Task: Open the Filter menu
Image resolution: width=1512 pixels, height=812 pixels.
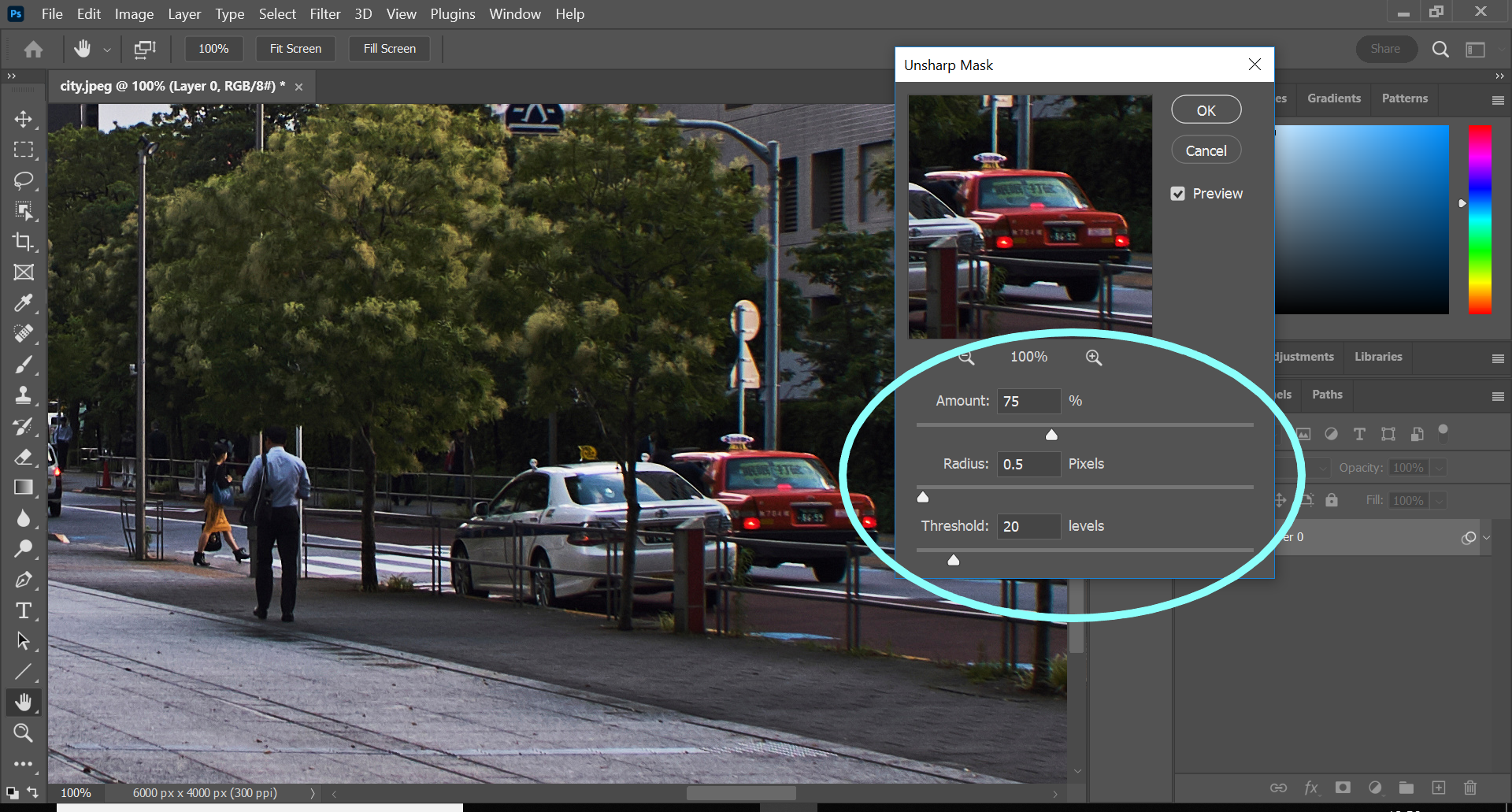Action: [325, 14]
